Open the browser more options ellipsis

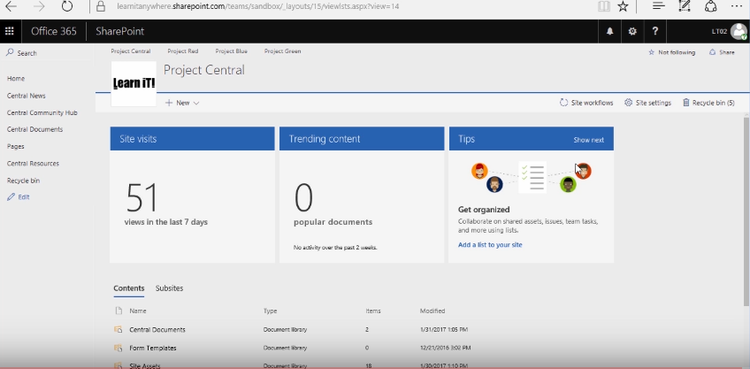pyautogui.click(x=737, y=6)
